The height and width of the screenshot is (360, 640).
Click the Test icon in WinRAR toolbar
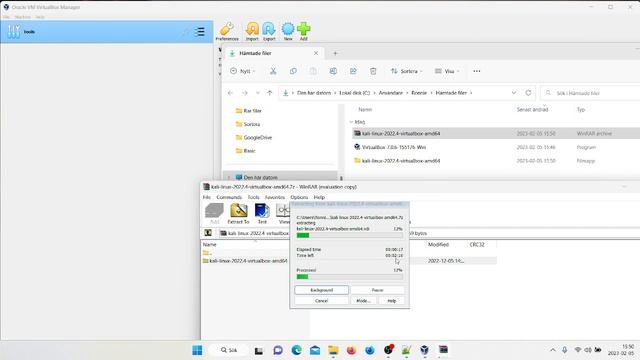tap(262, 213)
